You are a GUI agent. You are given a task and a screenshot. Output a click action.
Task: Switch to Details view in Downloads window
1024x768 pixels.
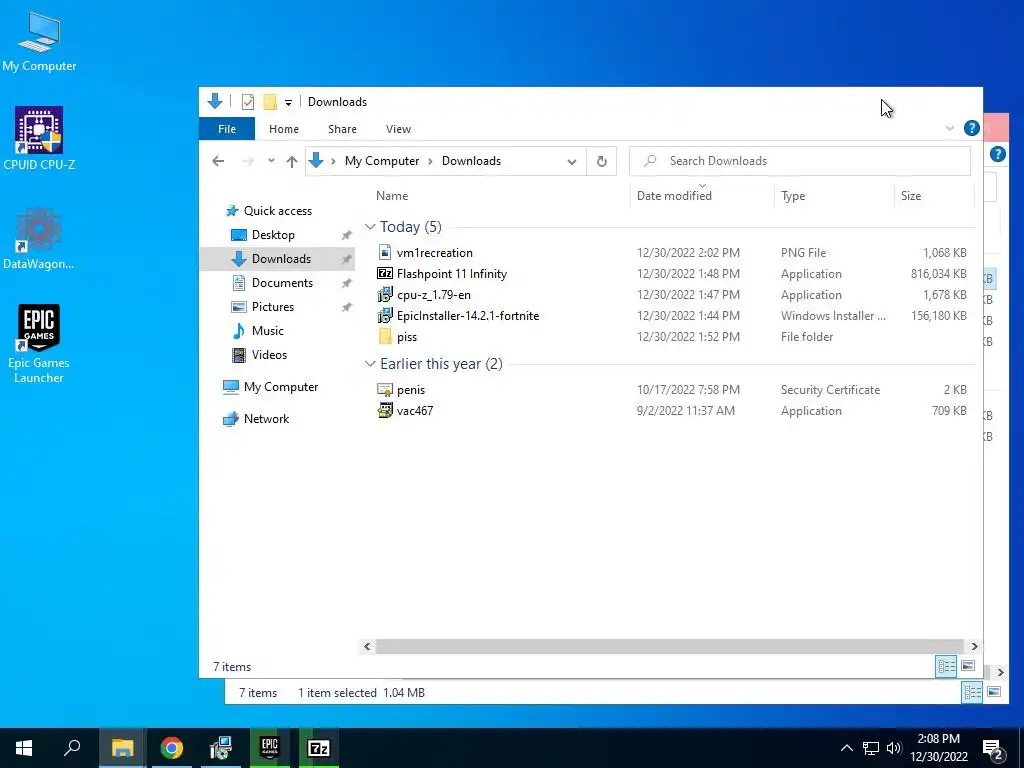click(946, 666)
